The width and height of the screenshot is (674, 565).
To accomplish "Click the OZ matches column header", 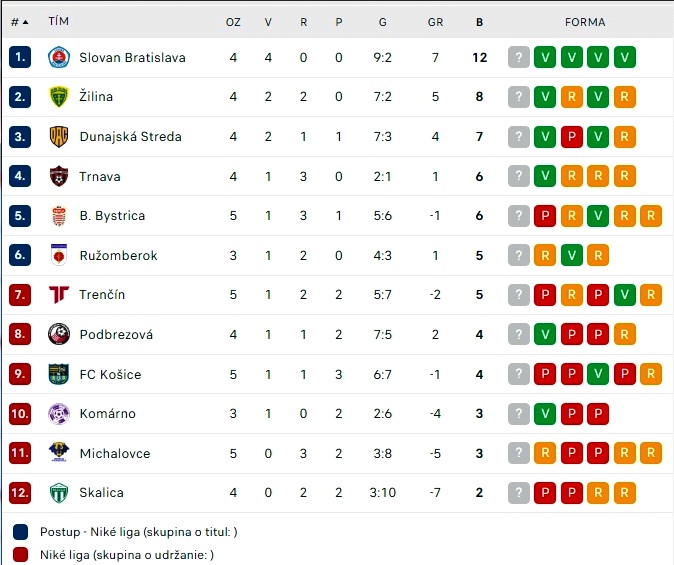I will (233, 22).
